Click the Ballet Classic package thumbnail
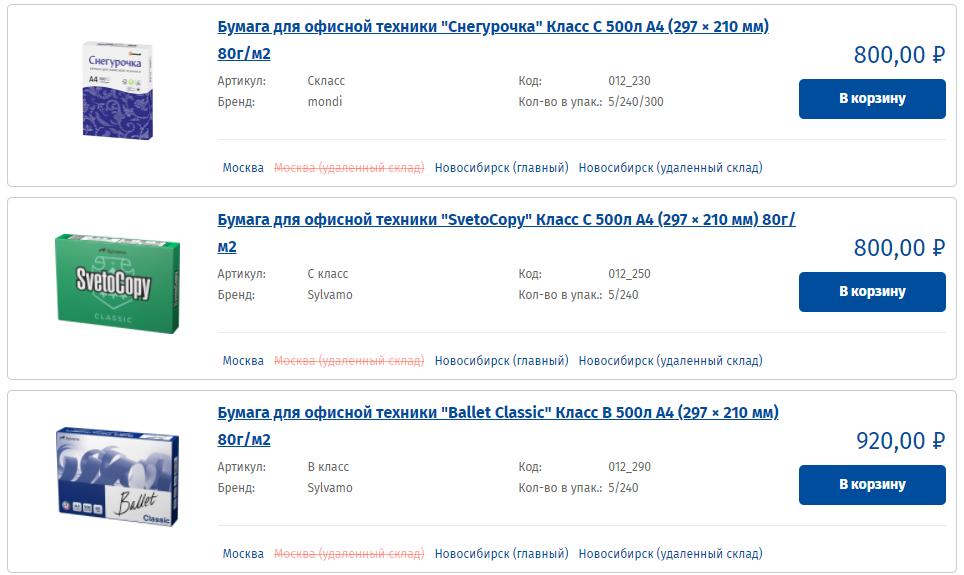This screenshot has height=575, width=964. 117,477
